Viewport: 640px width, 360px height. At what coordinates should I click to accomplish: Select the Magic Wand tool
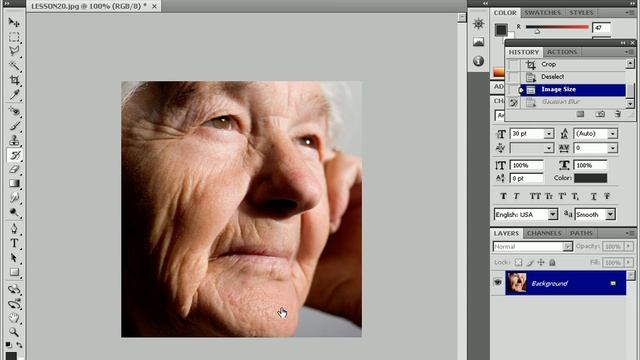click(x=14, y=66)
